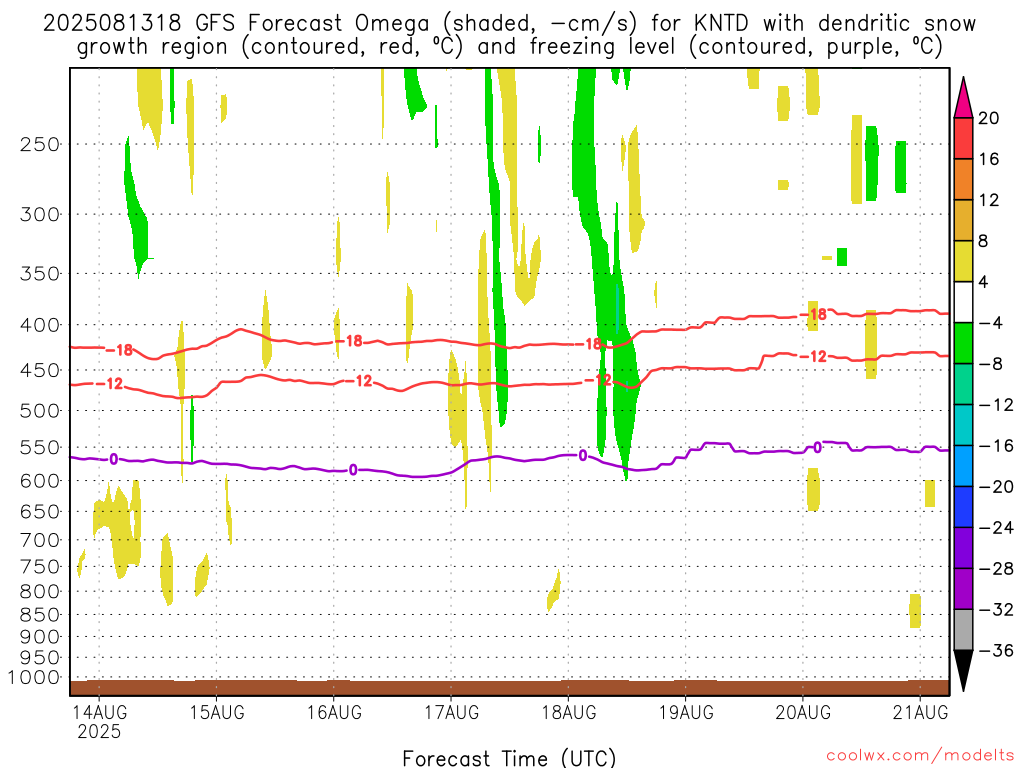
Task: Select the 21AUG date label
Action: click(920, 712)
